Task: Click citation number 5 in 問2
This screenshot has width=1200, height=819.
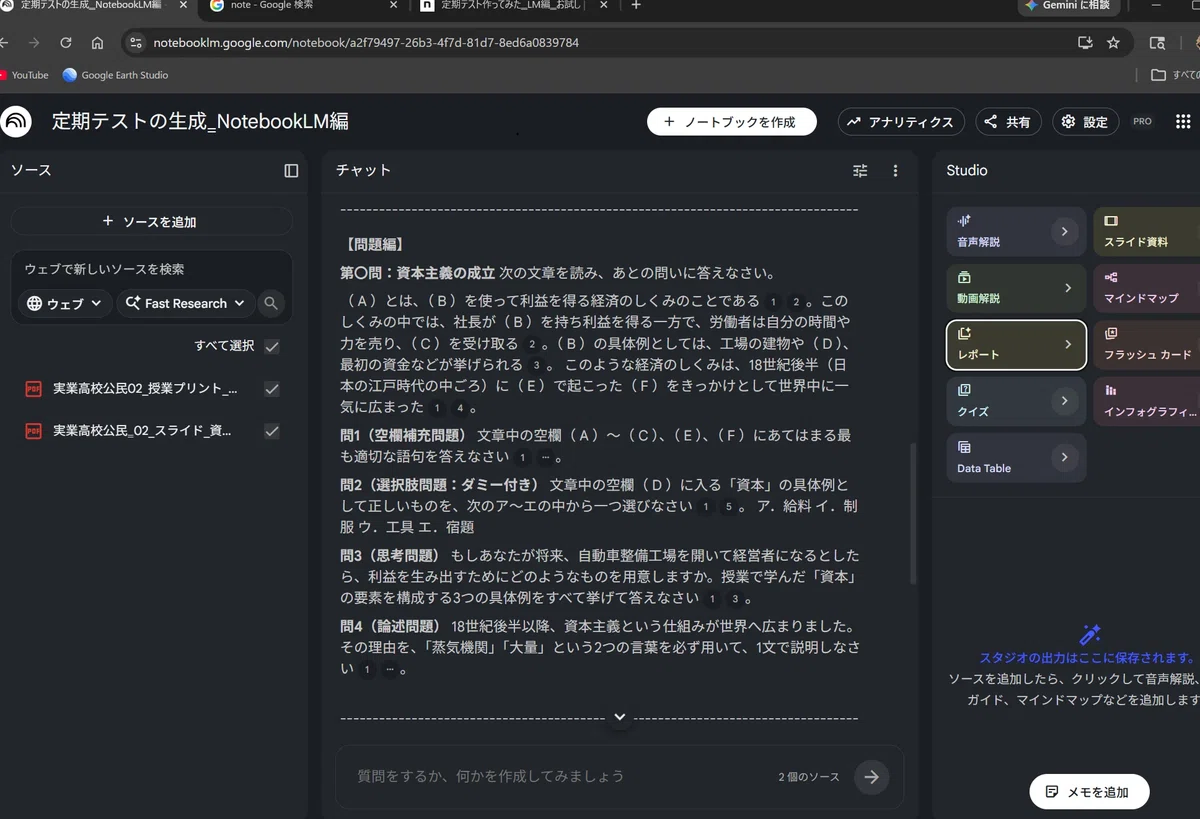Action: pyautogui.click(x=729, y=507)
